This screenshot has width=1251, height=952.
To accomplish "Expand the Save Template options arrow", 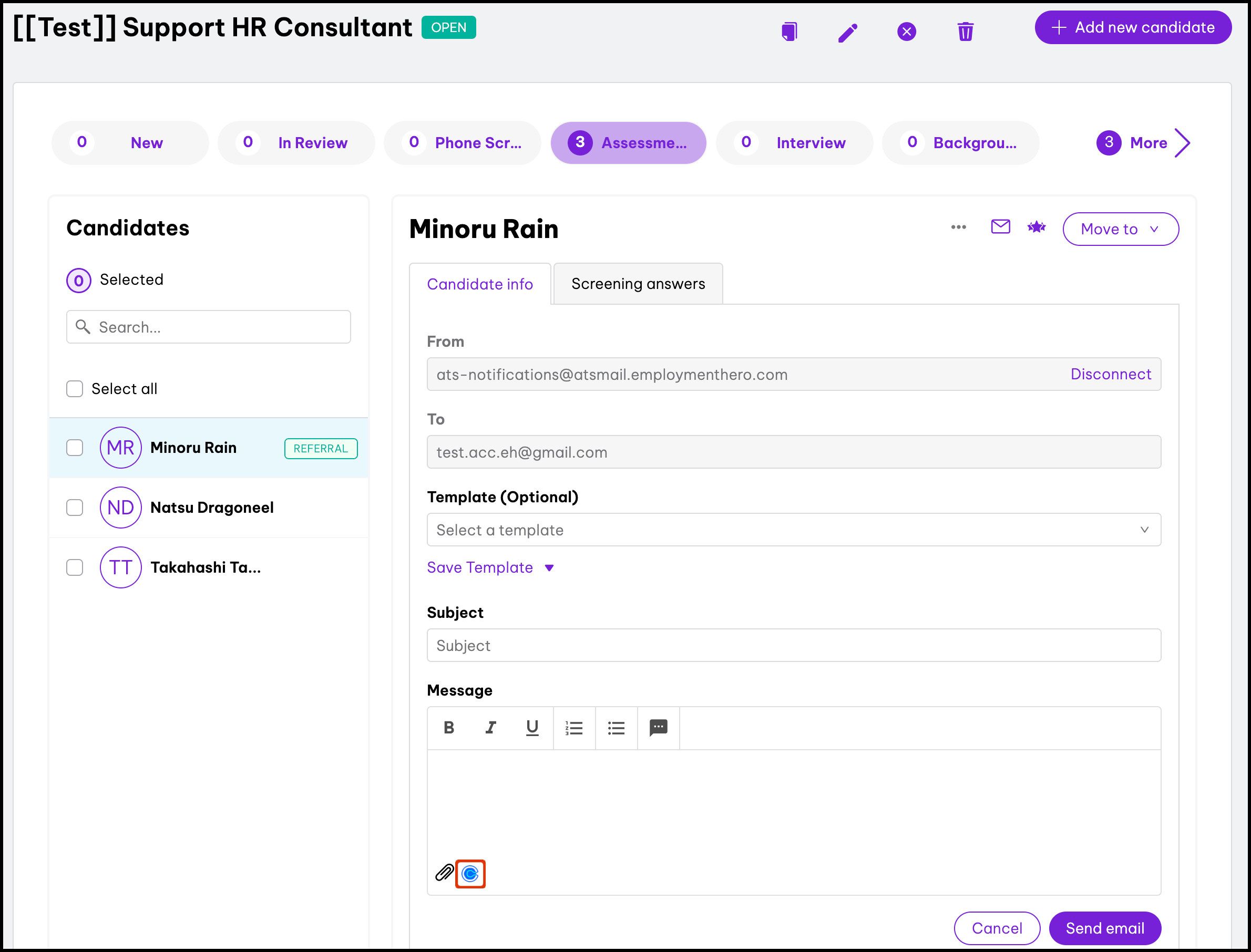I will [549, 568].
